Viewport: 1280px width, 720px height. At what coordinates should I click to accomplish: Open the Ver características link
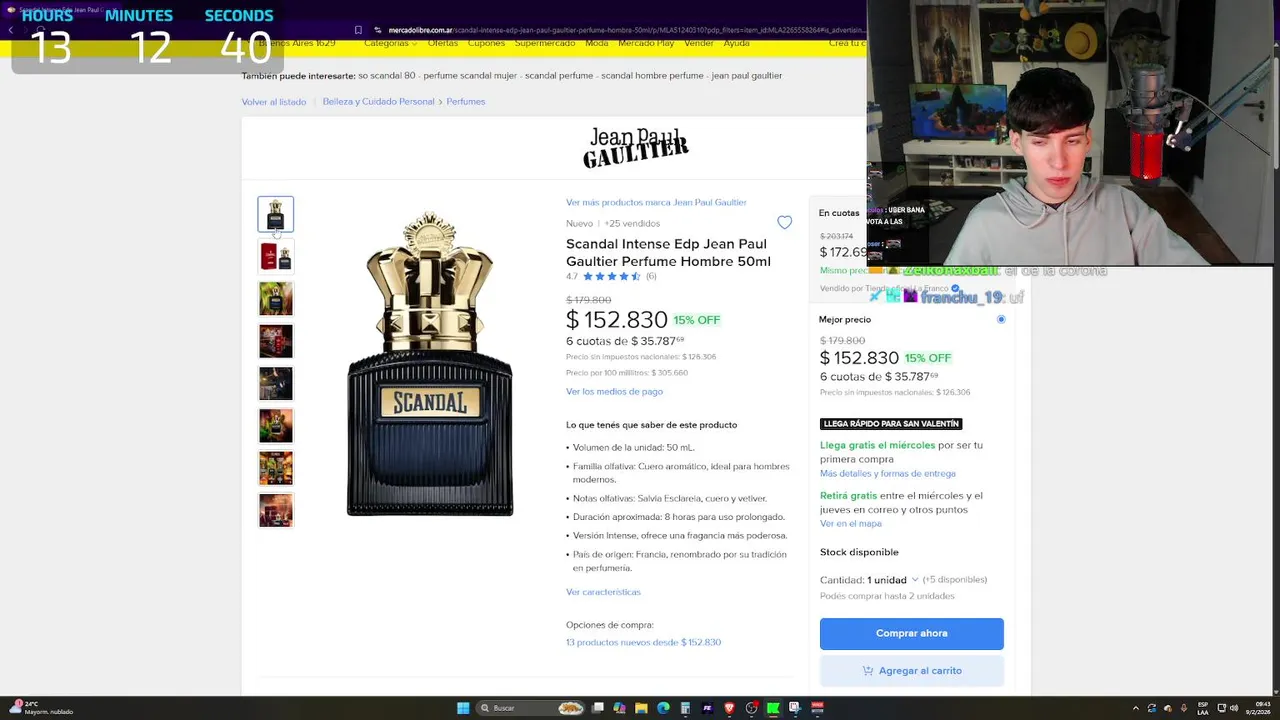pos(603,592)
